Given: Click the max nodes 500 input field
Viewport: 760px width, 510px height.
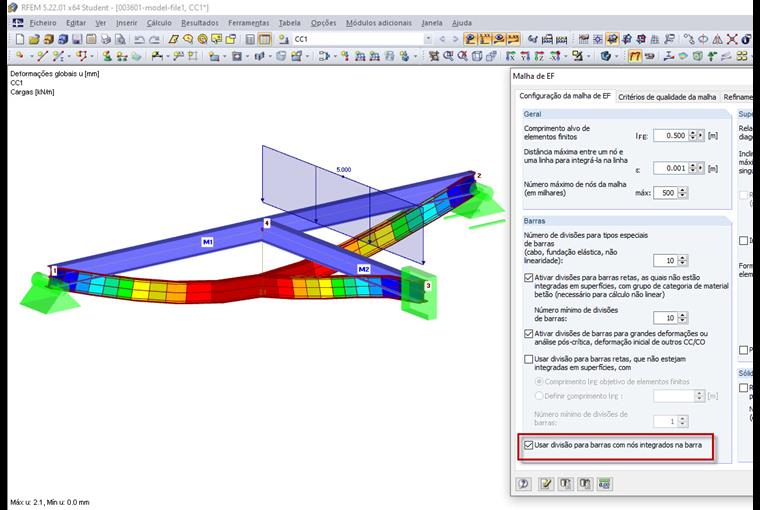Looking at the screenshot, I should click(x=666, y=192).
